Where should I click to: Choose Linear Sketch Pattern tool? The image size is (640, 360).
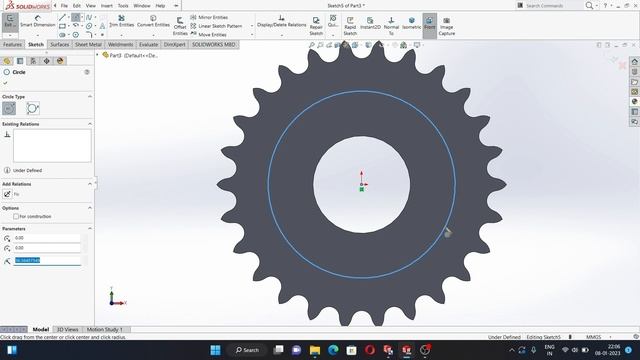point(216,26)
